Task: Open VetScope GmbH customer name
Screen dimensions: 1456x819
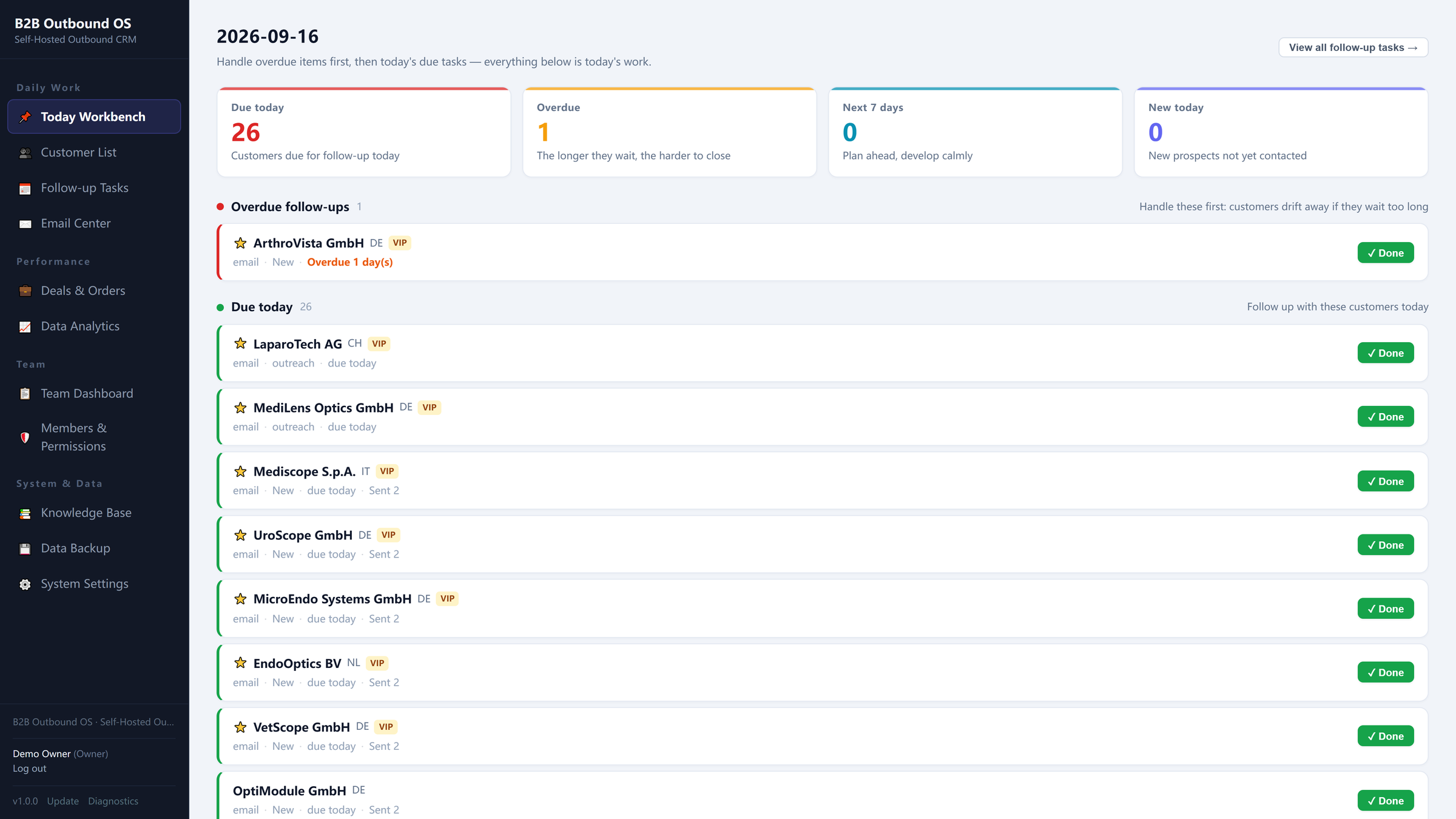Action: point(302,727)
